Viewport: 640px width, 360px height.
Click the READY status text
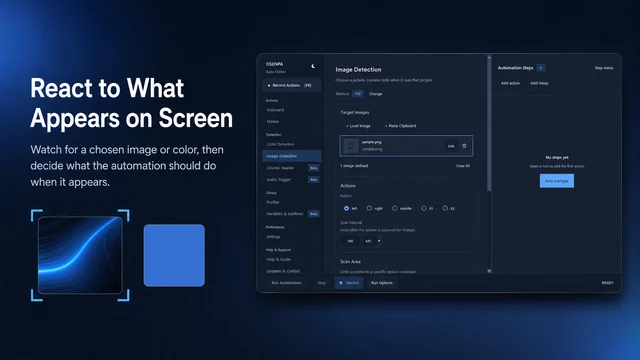pos(607,283)
